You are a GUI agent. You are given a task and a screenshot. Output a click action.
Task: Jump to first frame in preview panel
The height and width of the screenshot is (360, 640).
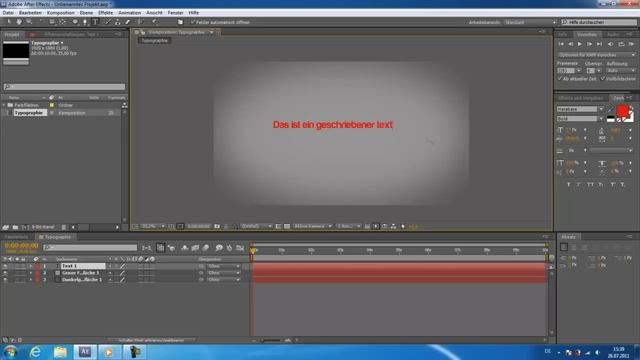561,44
